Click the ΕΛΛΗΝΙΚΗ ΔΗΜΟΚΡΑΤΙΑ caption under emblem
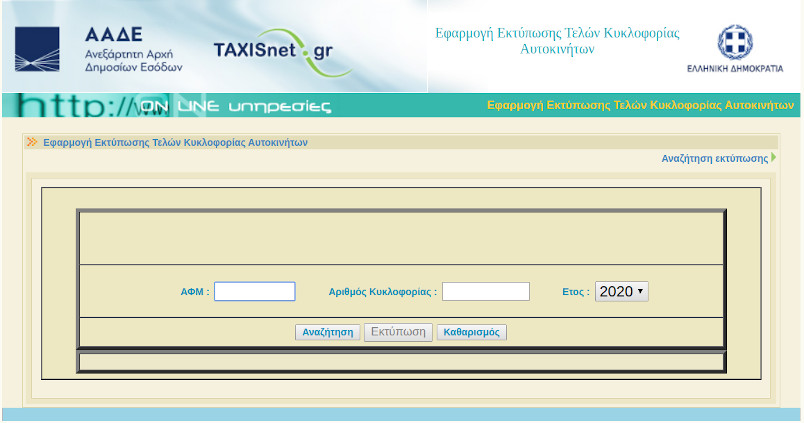The image size is (804, 423). (x=735, y=71)
